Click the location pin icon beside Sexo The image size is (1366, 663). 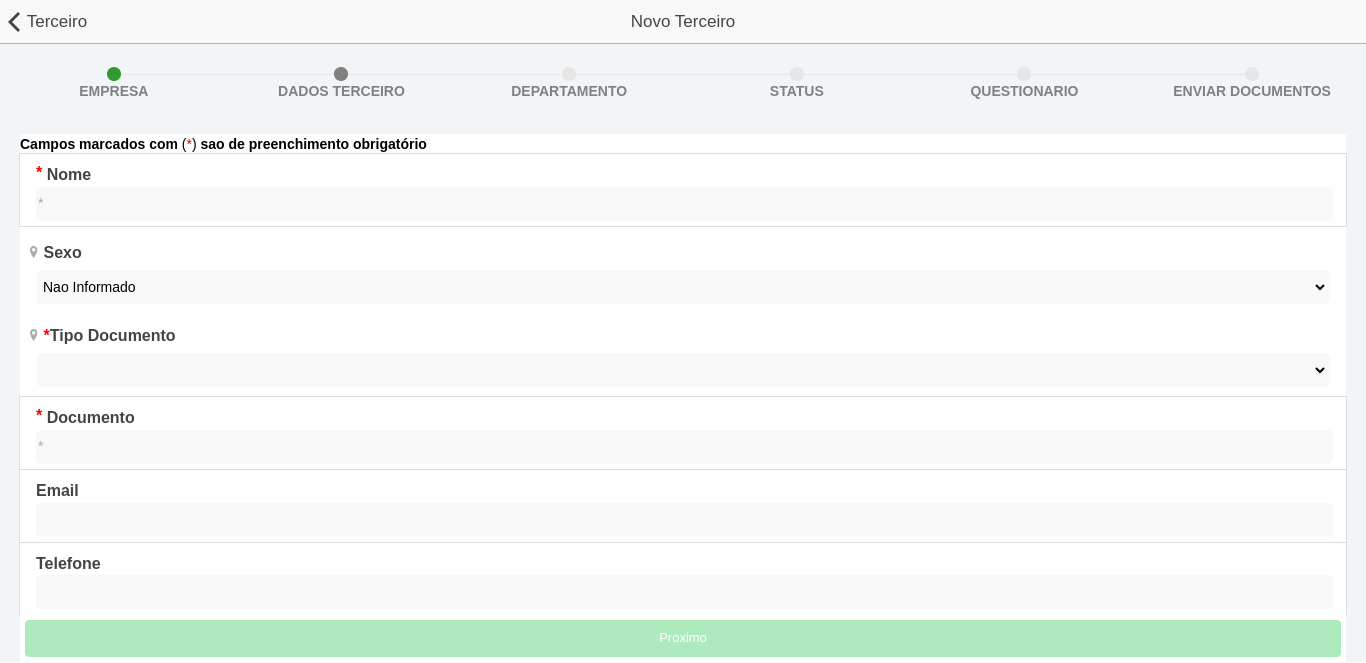(33, 252)
